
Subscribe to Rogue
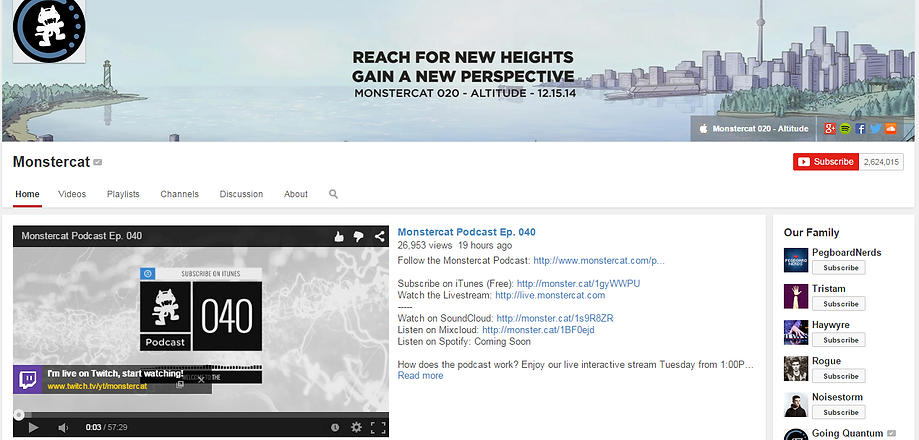tap(839, 376)
